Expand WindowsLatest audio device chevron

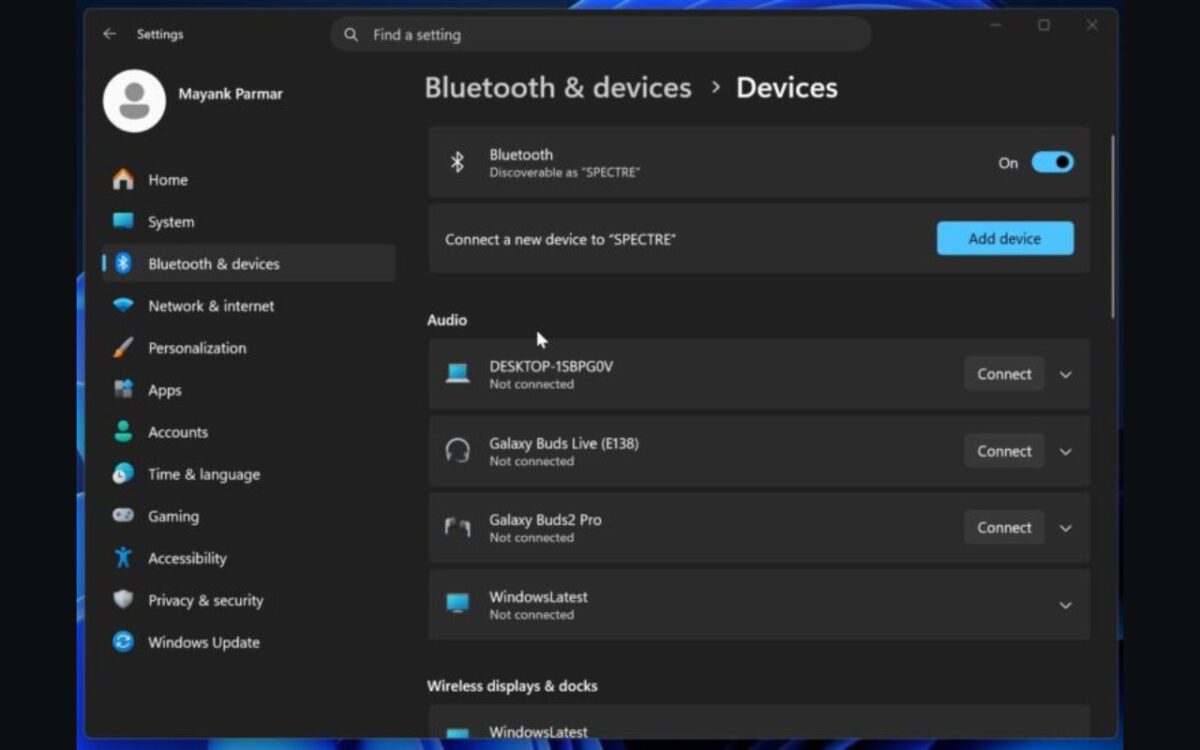coord(1066,605)
